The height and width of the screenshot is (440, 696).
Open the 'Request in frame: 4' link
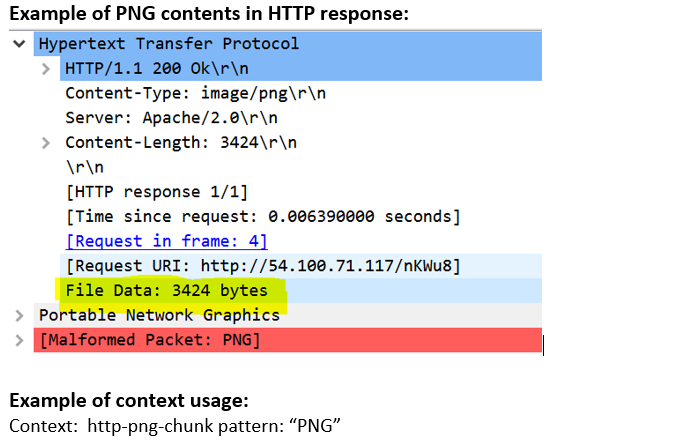166,241
